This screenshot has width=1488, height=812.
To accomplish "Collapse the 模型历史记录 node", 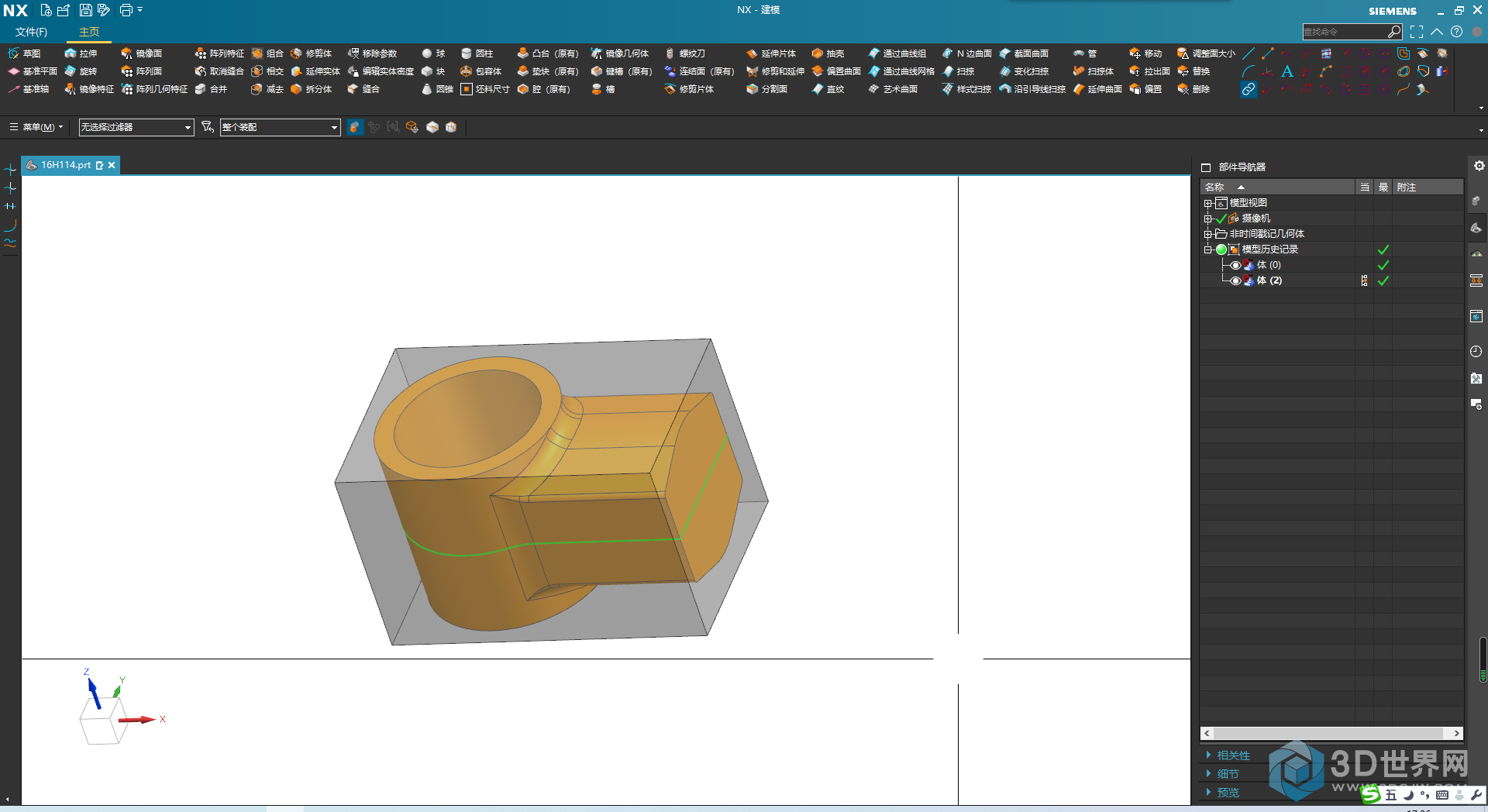I will pyautogui.click(x=1207, y=249).
